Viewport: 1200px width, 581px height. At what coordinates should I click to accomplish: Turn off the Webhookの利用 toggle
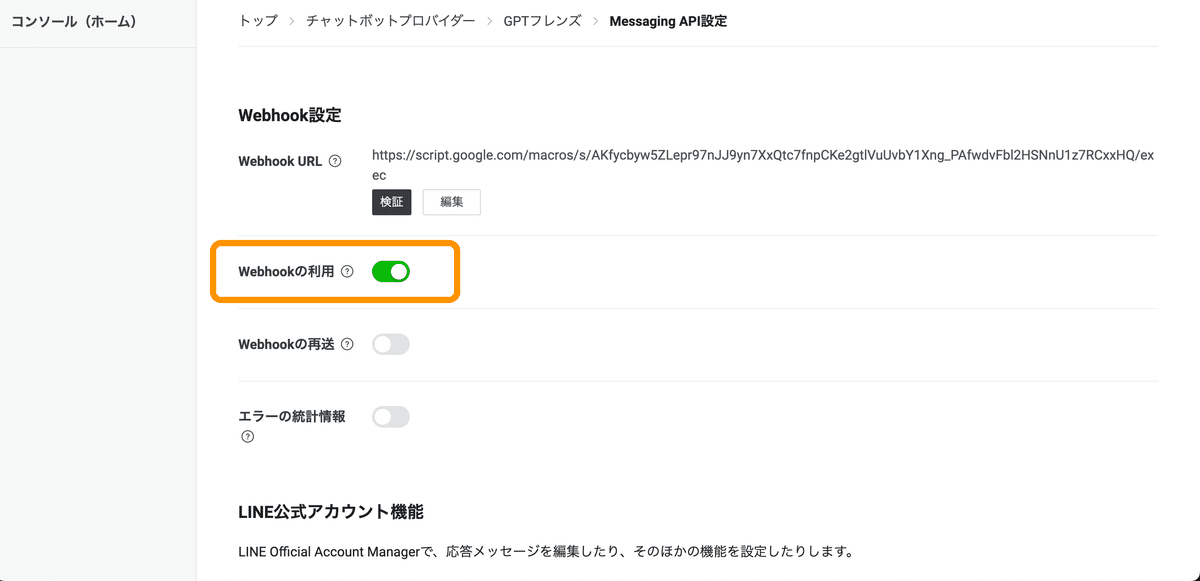(x=391, y=271)
